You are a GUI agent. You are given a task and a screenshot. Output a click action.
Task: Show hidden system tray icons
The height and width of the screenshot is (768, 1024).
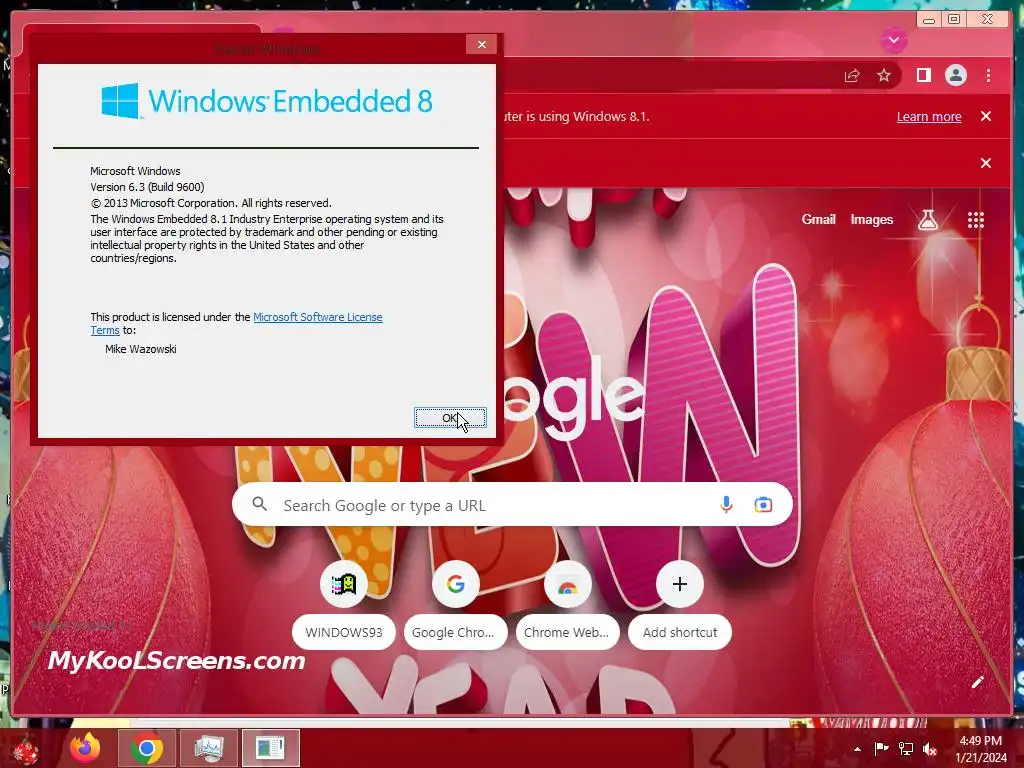[x=857, y=749]
